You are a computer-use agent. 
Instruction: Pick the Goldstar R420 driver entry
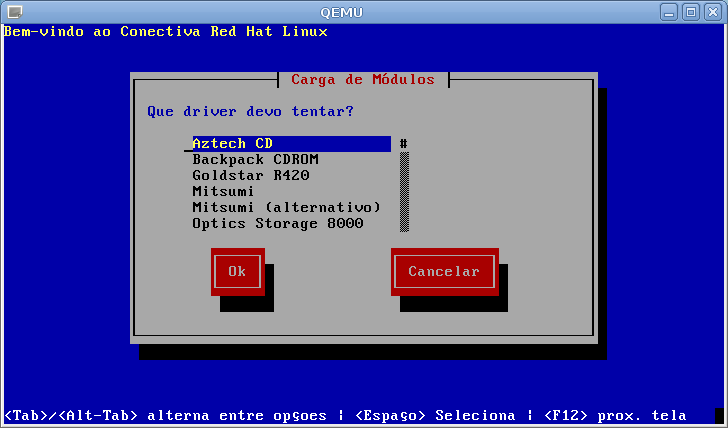coord(250,176)
